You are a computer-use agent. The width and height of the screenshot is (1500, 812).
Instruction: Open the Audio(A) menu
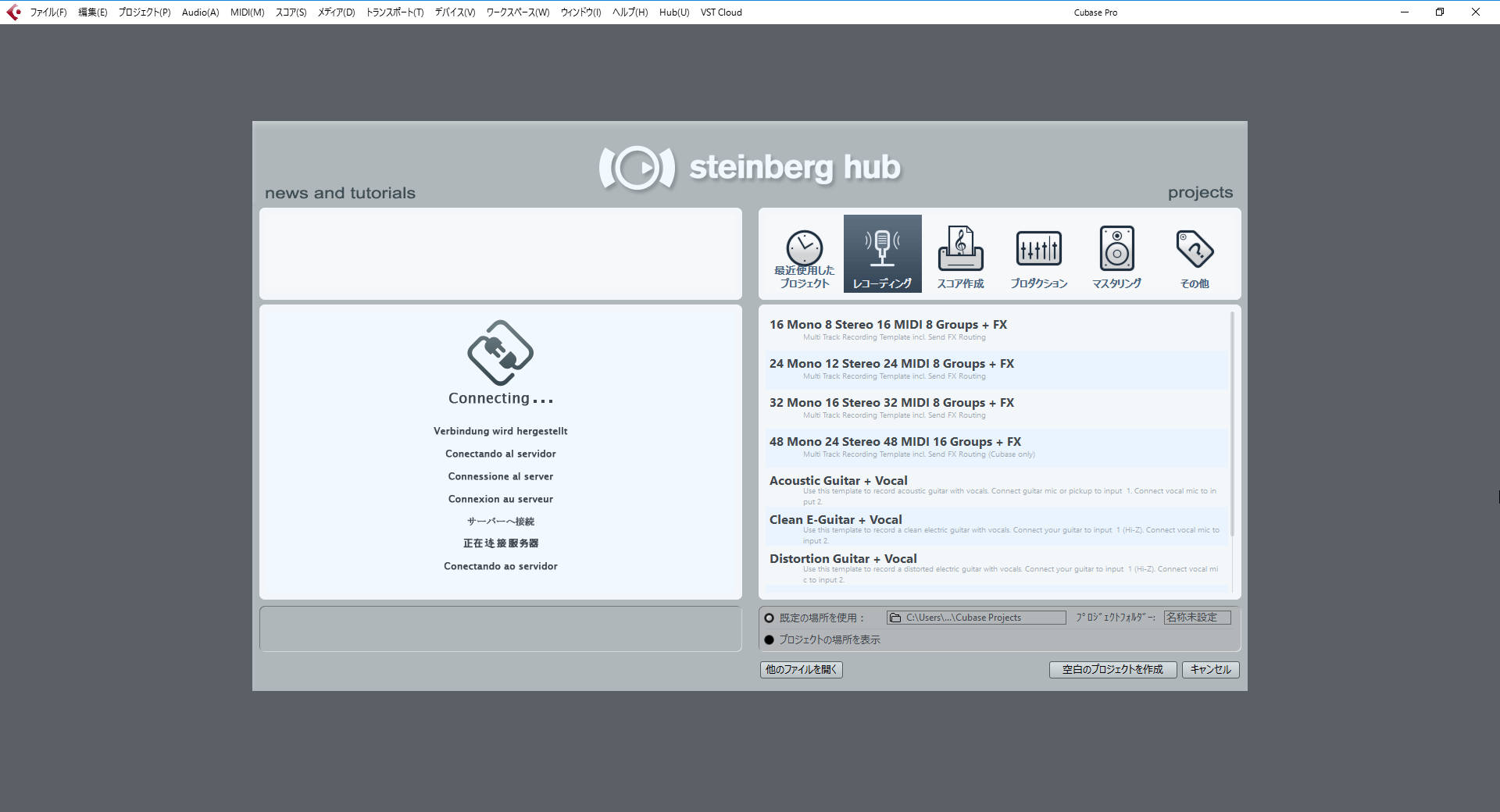pos(200,12)
